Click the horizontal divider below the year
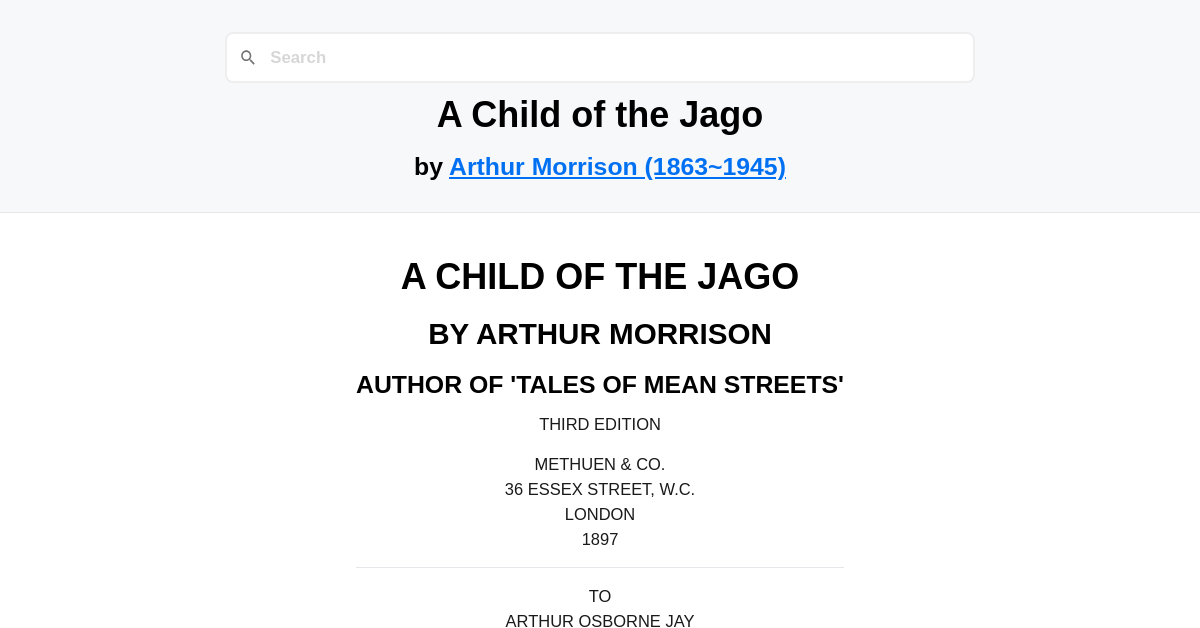Viewport: 1200px width, 628px height. coord(600,566)
